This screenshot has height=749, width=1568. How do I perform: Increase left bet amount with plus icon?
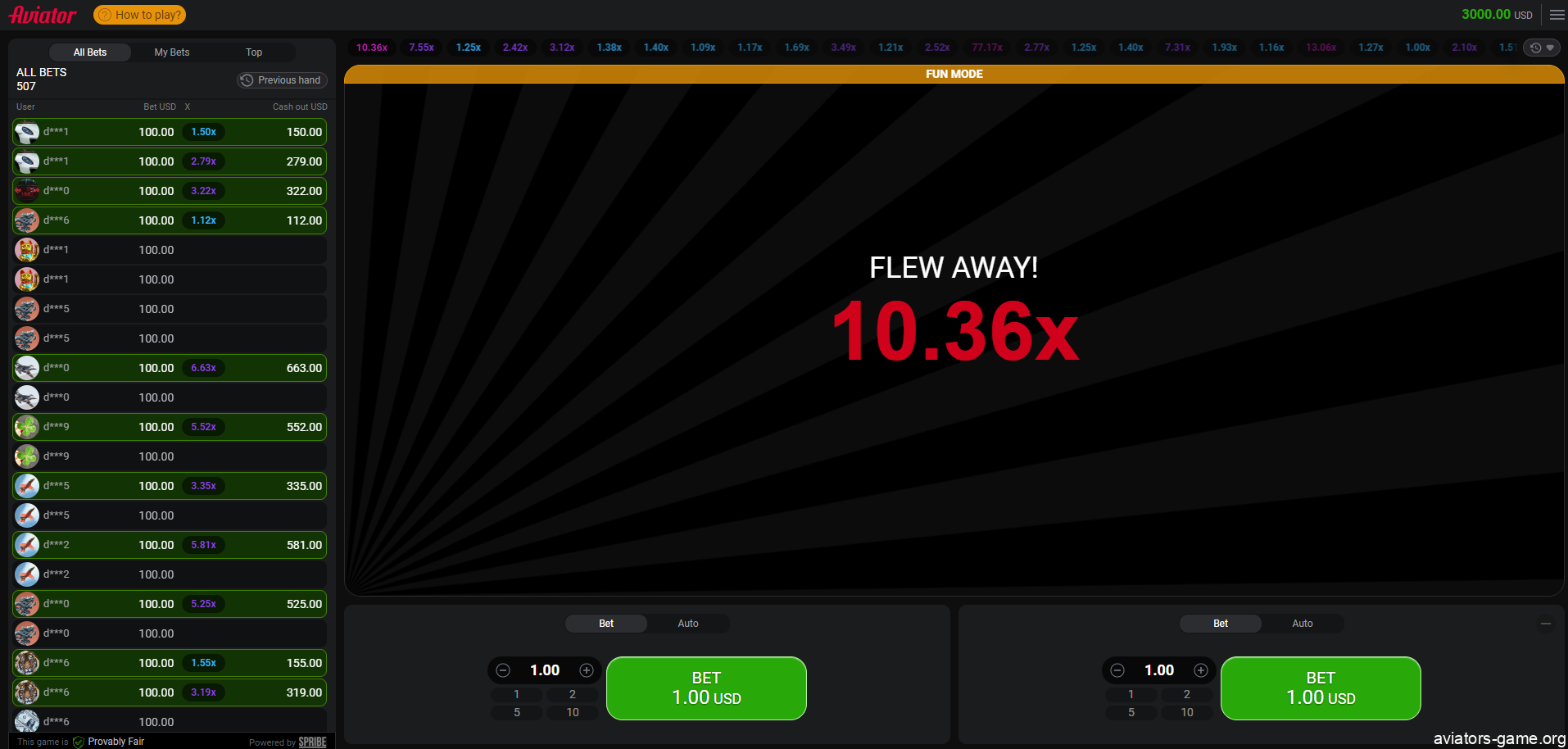[587, 670]
